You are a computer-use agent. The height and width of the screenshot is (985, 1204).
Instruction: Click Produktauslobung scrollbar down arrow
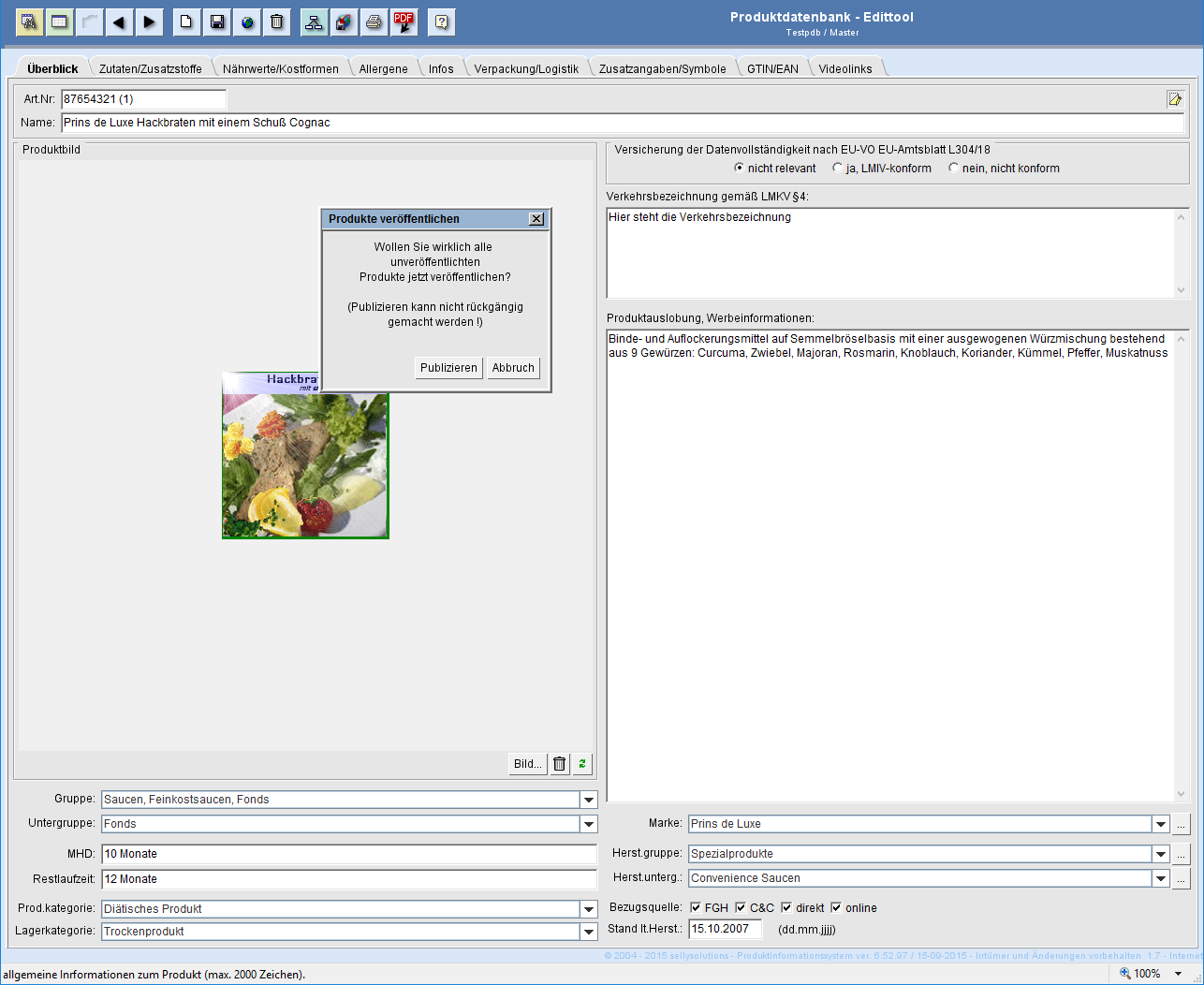click(1181, 793)
